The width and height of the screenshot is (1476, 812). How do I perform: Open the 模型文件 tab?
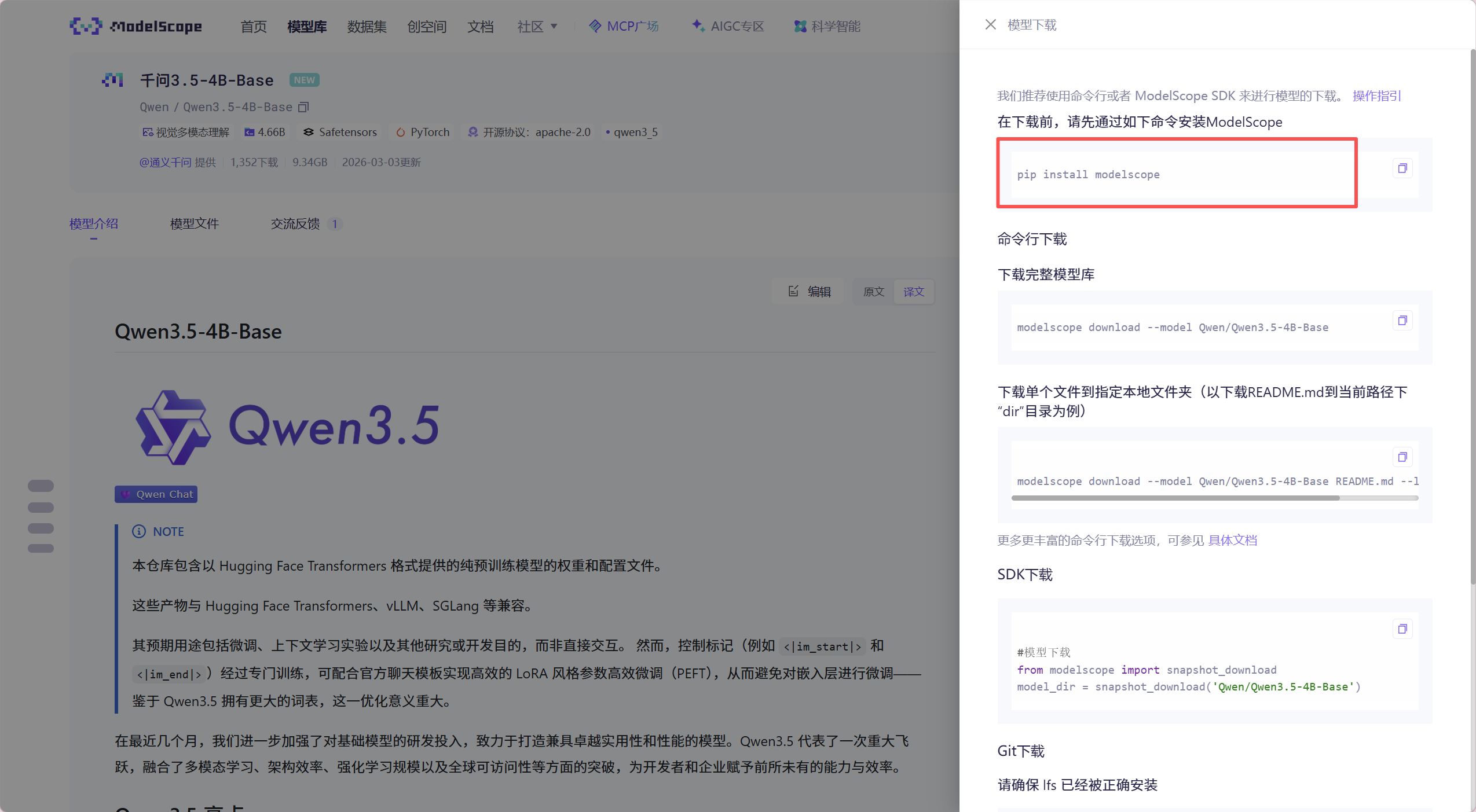(194, 224)
